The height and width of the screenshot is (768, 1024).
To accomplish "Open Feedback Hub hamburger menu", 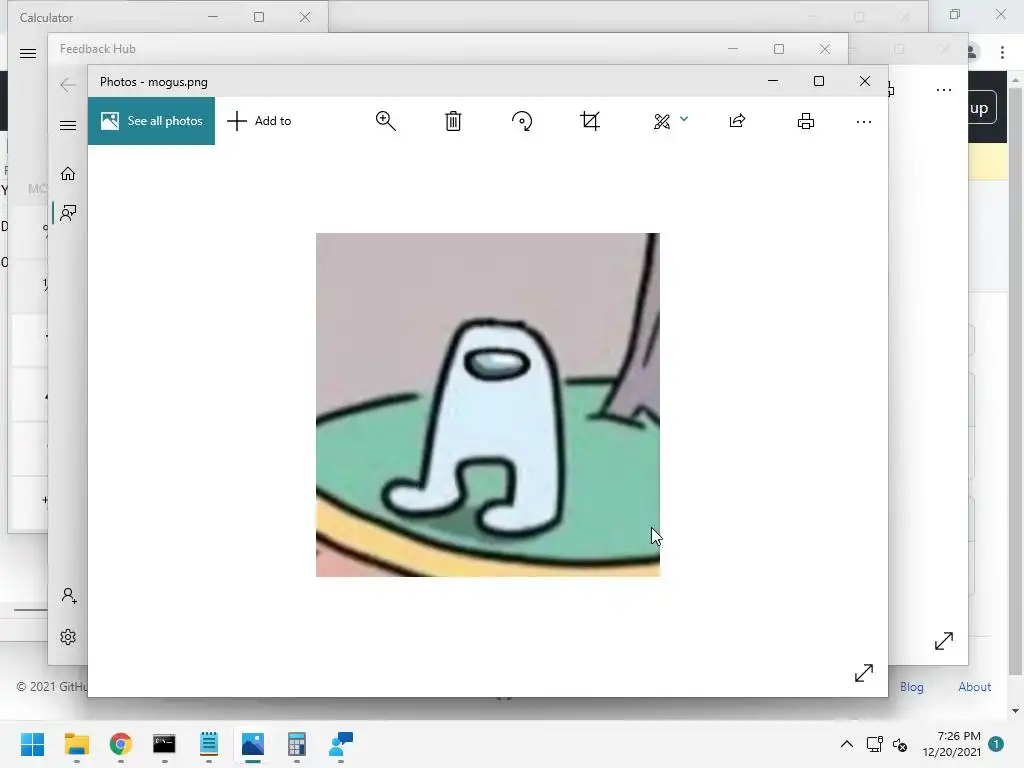I will point(68,125).
